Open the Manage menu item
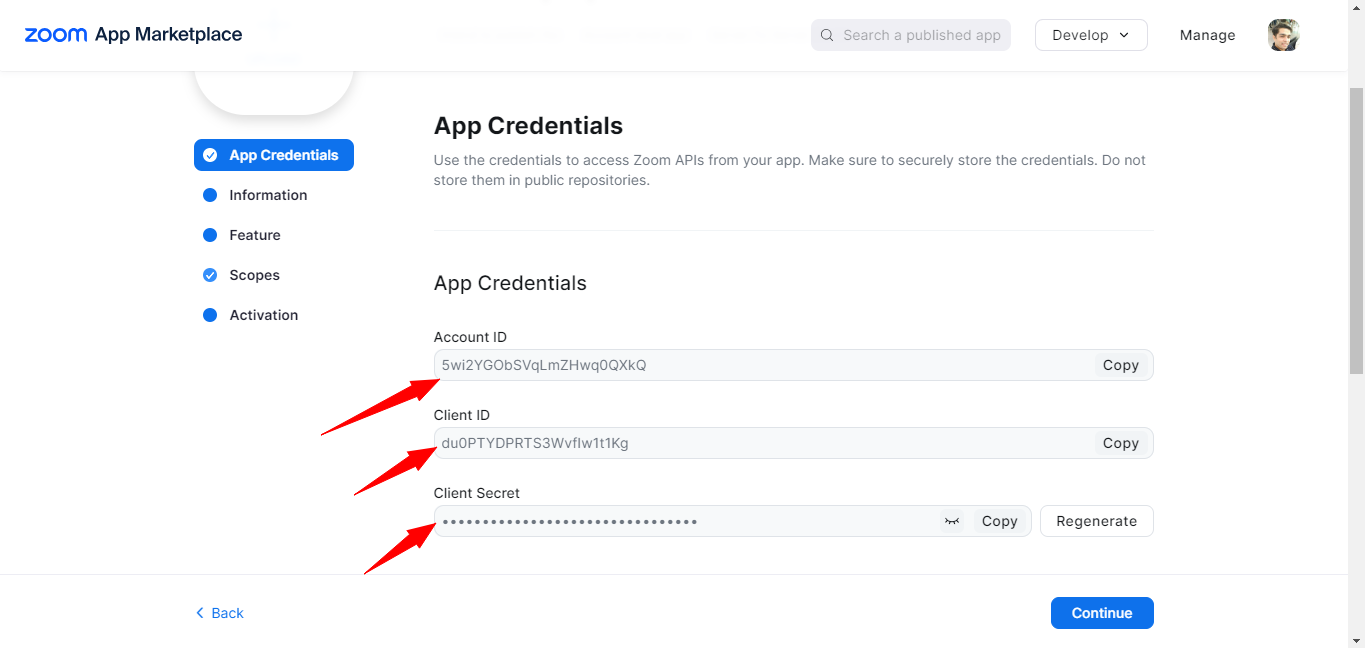Image resolution: width=1365 pixels, height=648 pixels. pos(1207,35)
